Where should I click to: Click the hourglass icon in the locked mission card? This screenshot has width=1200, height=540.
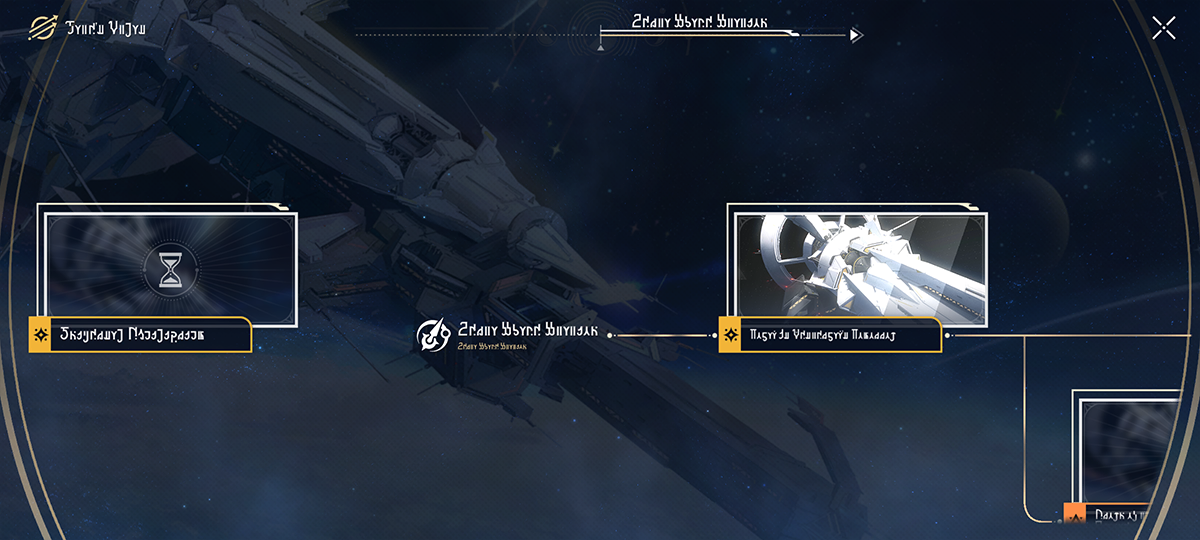[171, 269]
